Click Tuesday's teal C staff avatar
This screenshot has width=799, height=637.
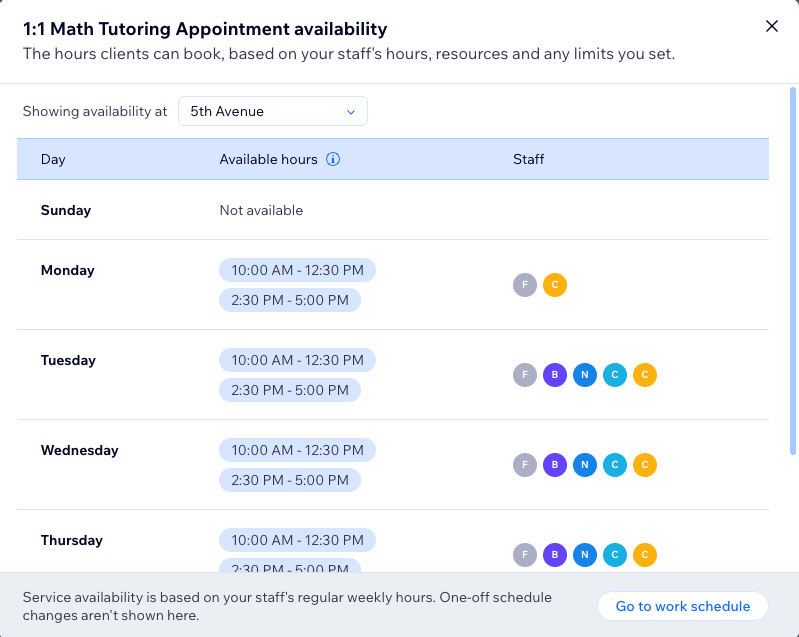pos(615,375)
